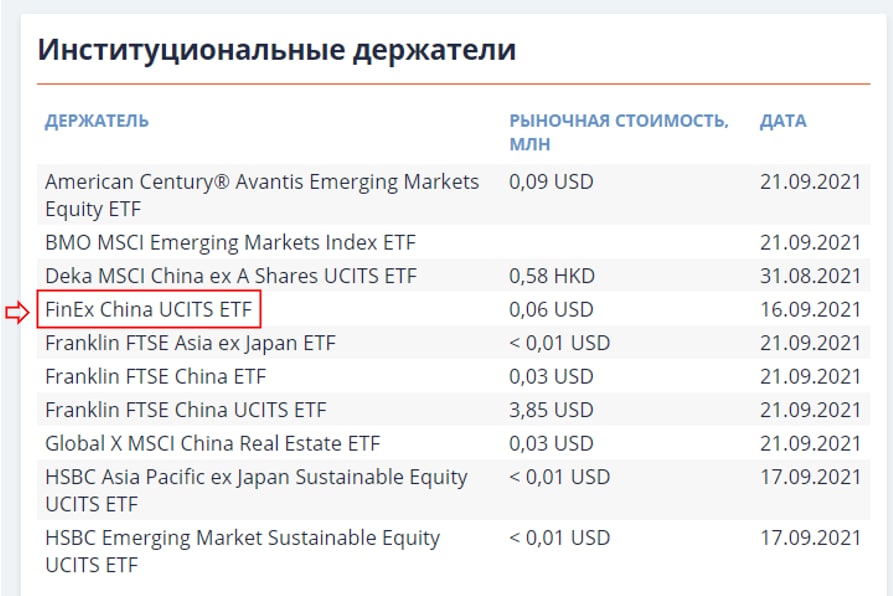Select Global X MSCI China Real Estate ETF
This screenshot has height=596, width=893.
coord(213,443)
